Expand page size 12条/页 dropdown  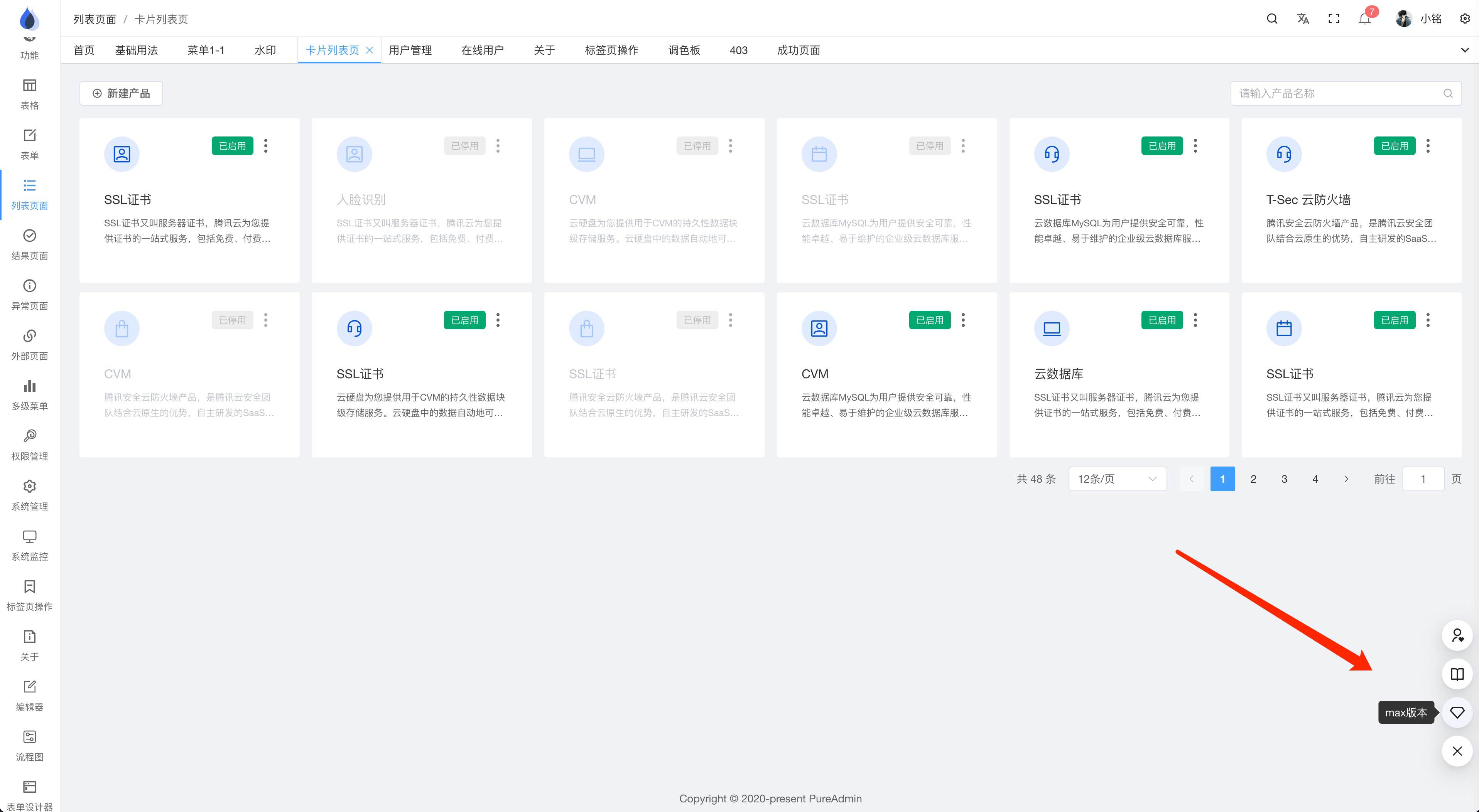click(1117, 479)
